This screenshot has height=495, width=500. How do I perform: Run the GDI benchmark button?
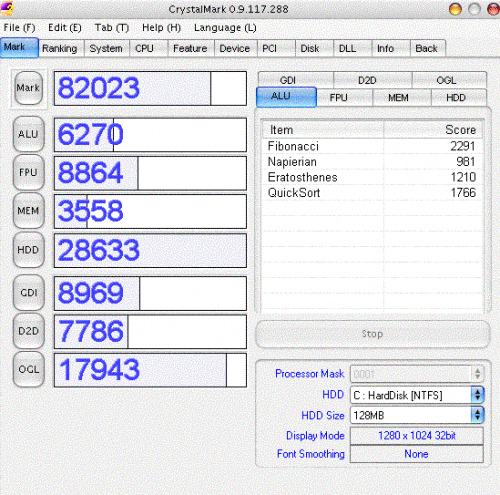coord(28,293)
